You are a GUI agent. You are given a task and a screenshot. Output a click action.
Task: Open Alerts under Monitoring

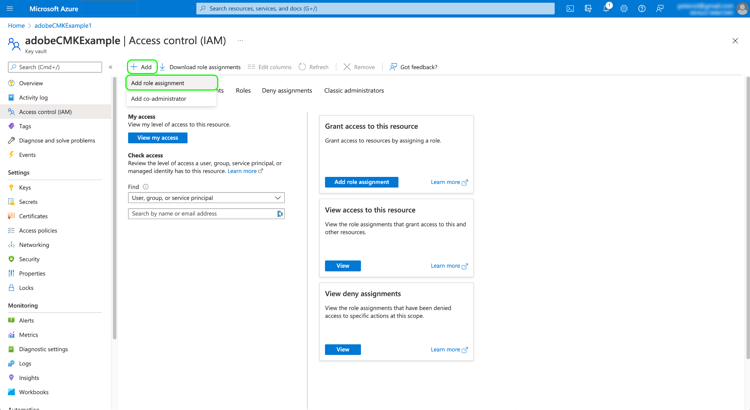(x=26, y=321)
